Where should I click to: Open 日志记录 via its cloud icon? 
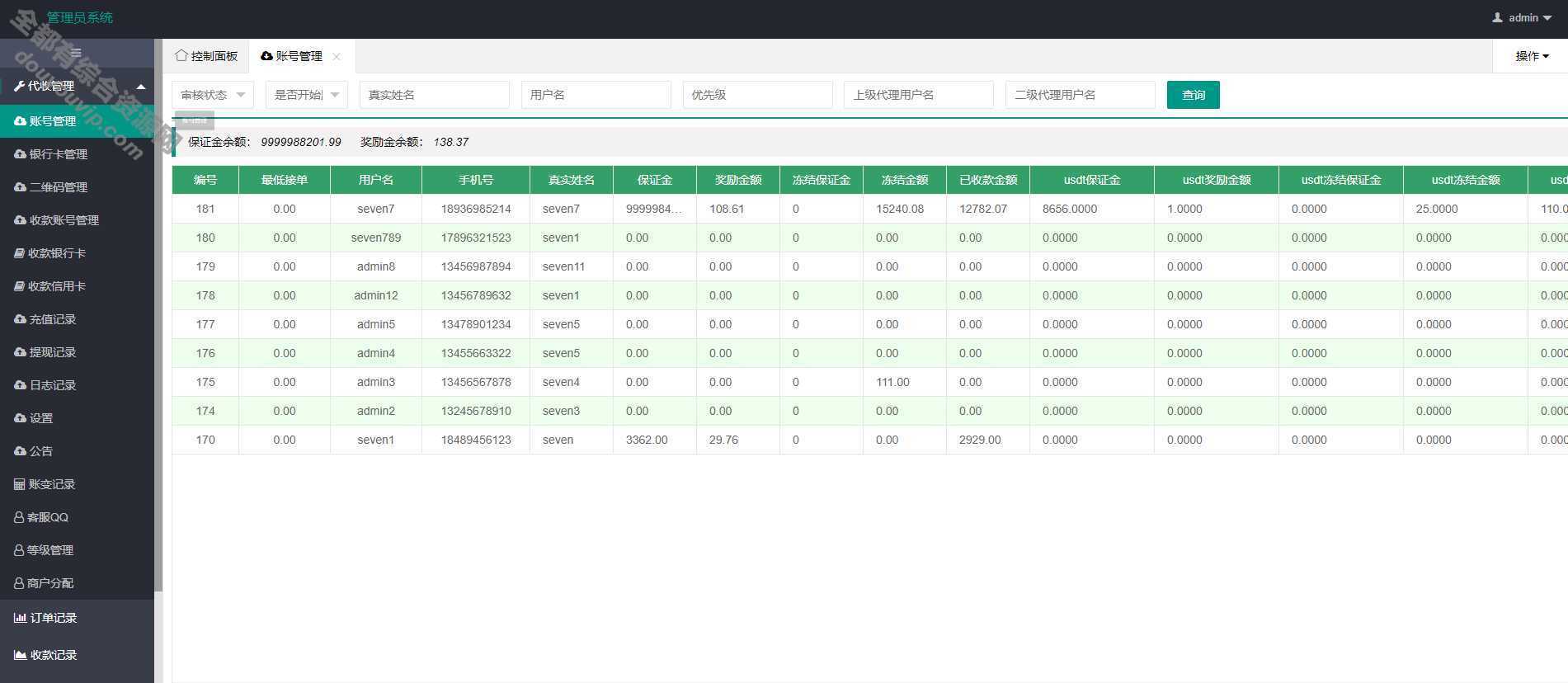(20, 385)
